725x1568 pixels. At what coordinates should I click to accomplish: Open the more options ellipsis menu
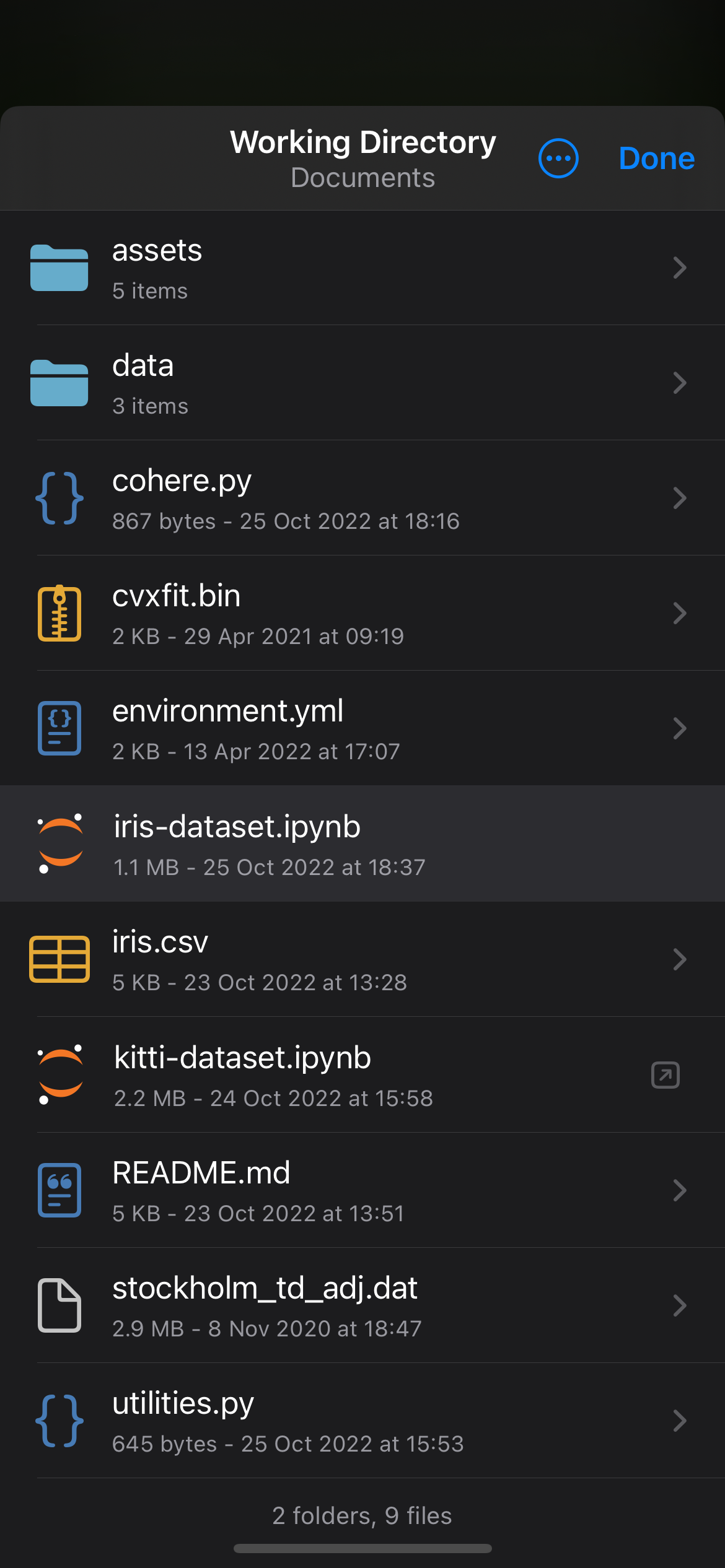[x=558, y=159]
